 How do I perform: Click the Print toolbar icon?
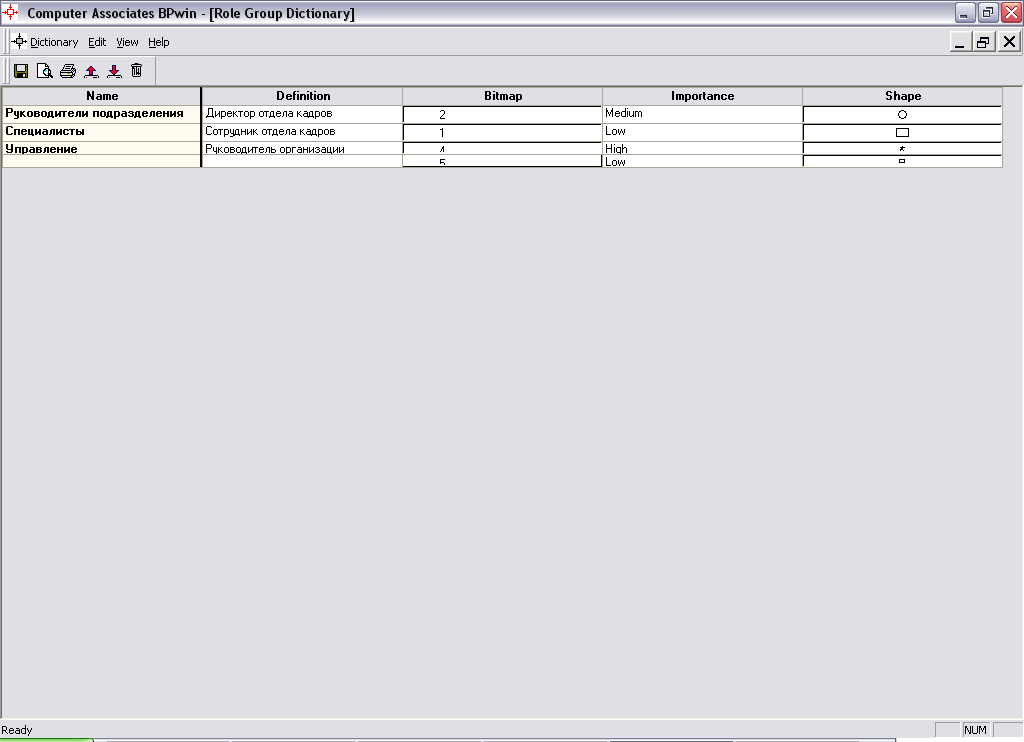point(68,71)
